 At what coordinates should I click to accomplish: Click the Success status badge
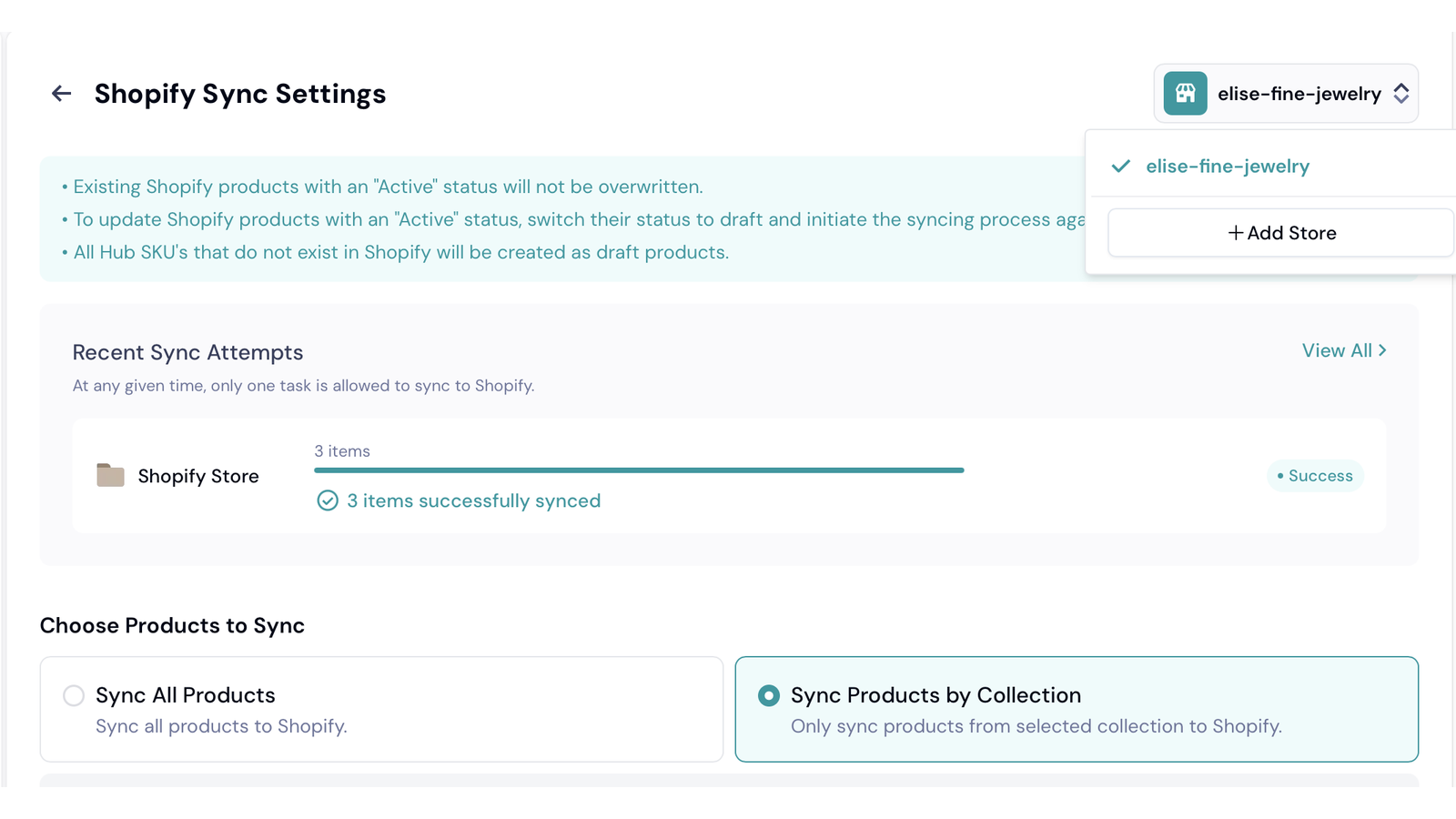point(1315,476)
